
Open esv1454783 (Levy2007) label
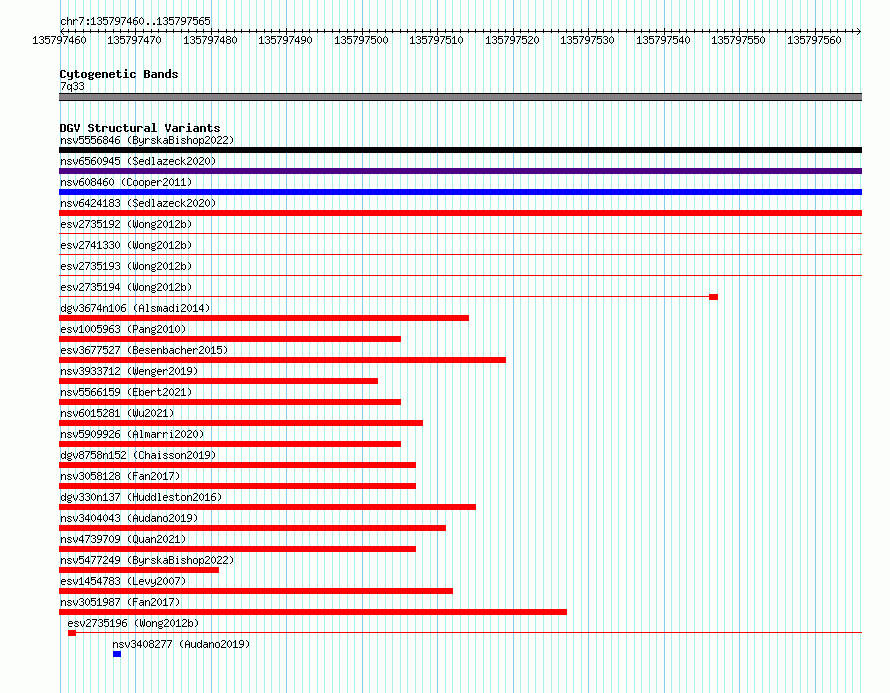coord(123,581)
